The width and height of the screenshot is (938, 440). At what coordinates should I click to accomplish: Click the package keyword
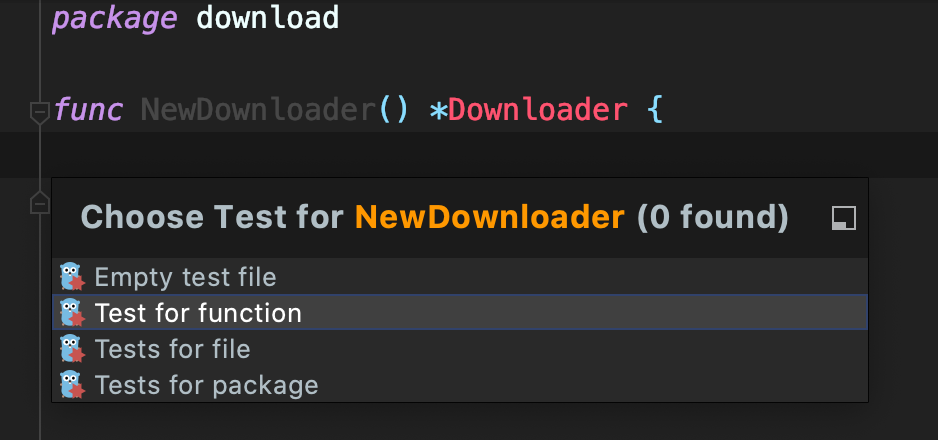[x=116, y=18]
